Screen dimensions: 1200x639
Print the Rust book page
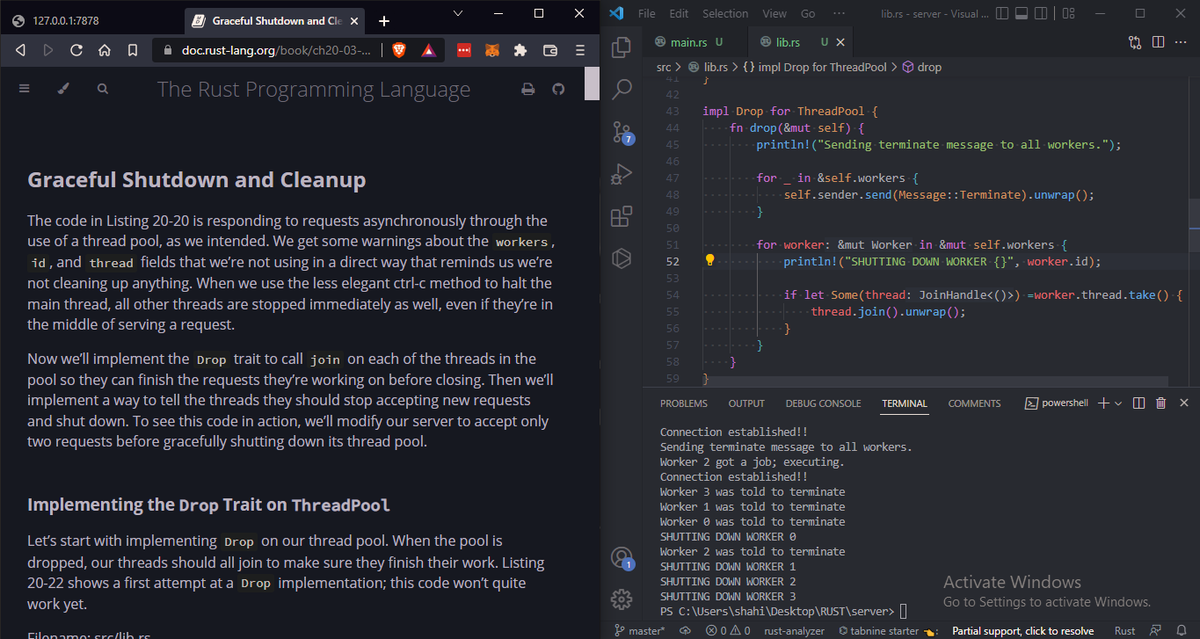click(528, 89)
